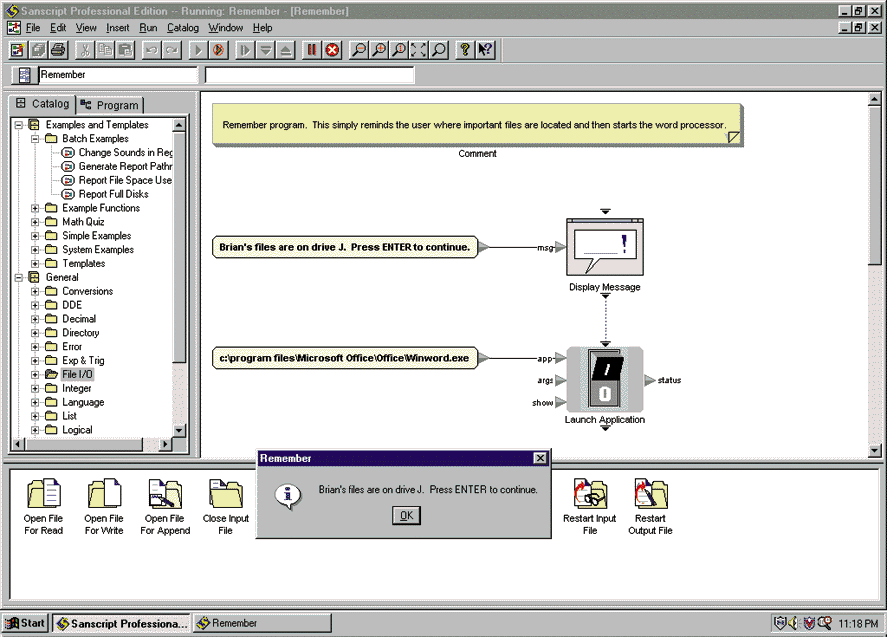Image resolution: width=887 pixels, height=637 pixels.
Task: Click the fit-to-window zoom icon
Action: coord(418,49)
